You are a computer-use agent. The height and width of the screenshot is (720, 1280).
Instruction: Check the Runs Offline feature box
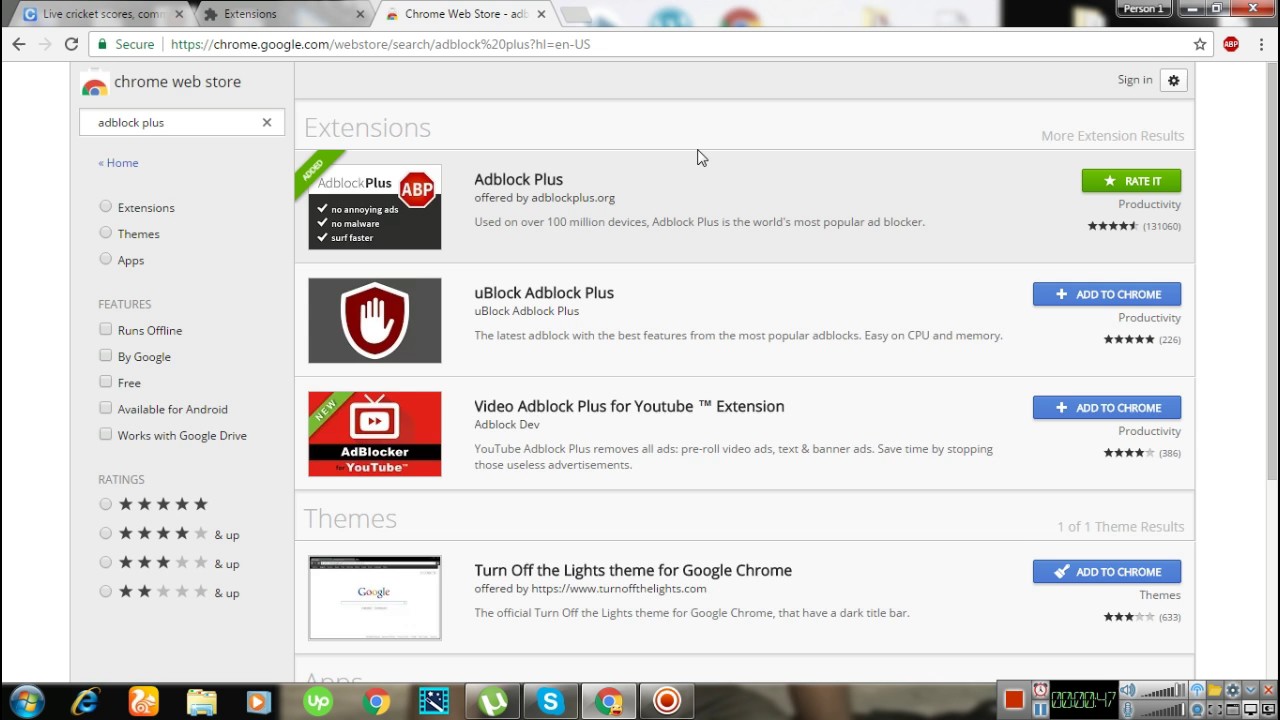[x=106, y=329]
